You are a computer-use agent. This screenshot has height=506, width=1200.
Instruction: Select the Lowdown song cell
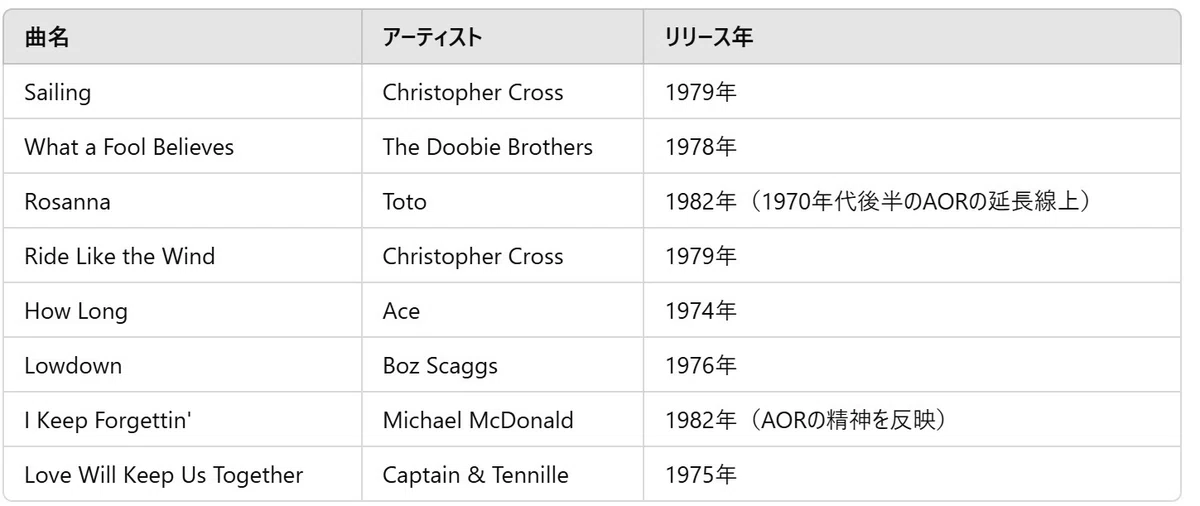point(183,365)
